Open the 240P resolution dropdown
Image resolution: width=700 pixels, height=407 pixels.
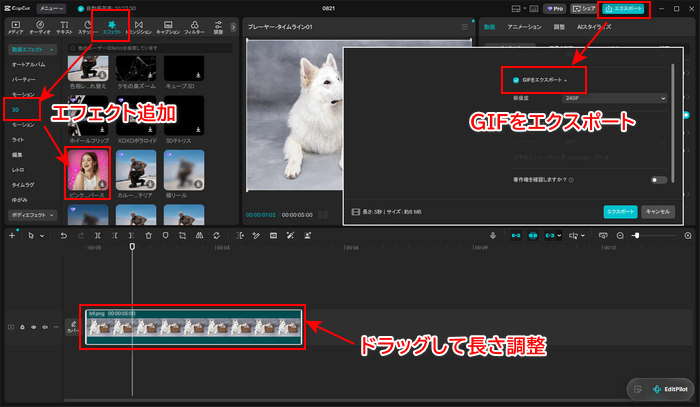[614, 98]
